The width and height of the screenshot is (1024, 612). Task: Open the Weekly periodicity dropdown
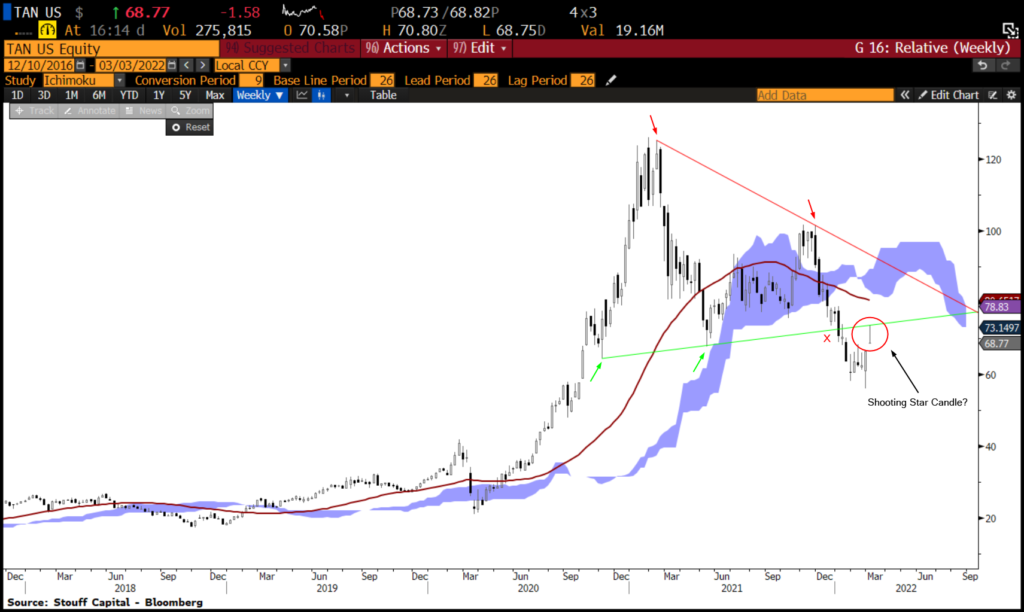pyautogui.click(x=260, y=95)
